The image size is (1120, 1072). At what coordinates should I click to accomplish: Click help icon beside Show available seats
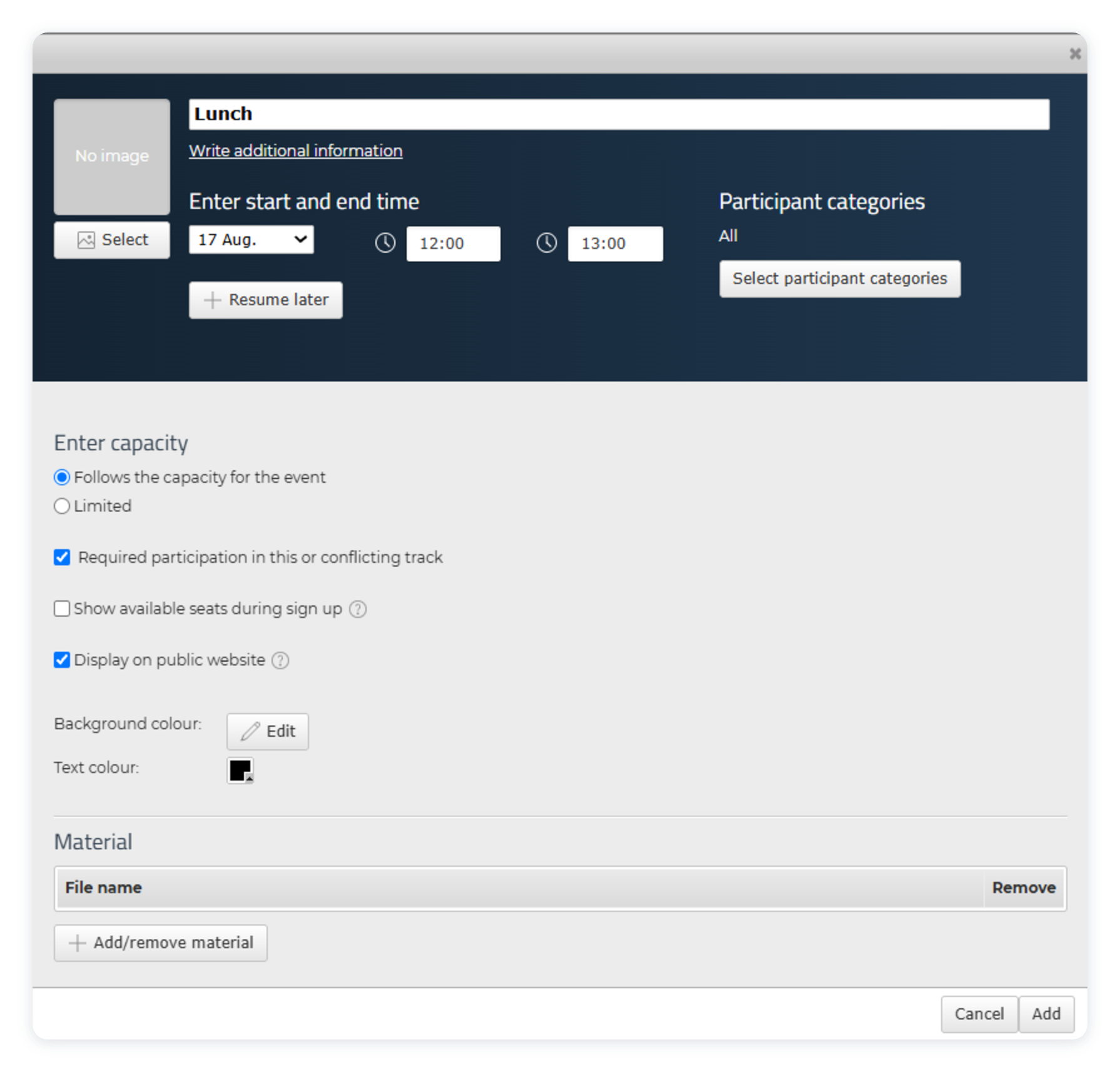(357, 609)
